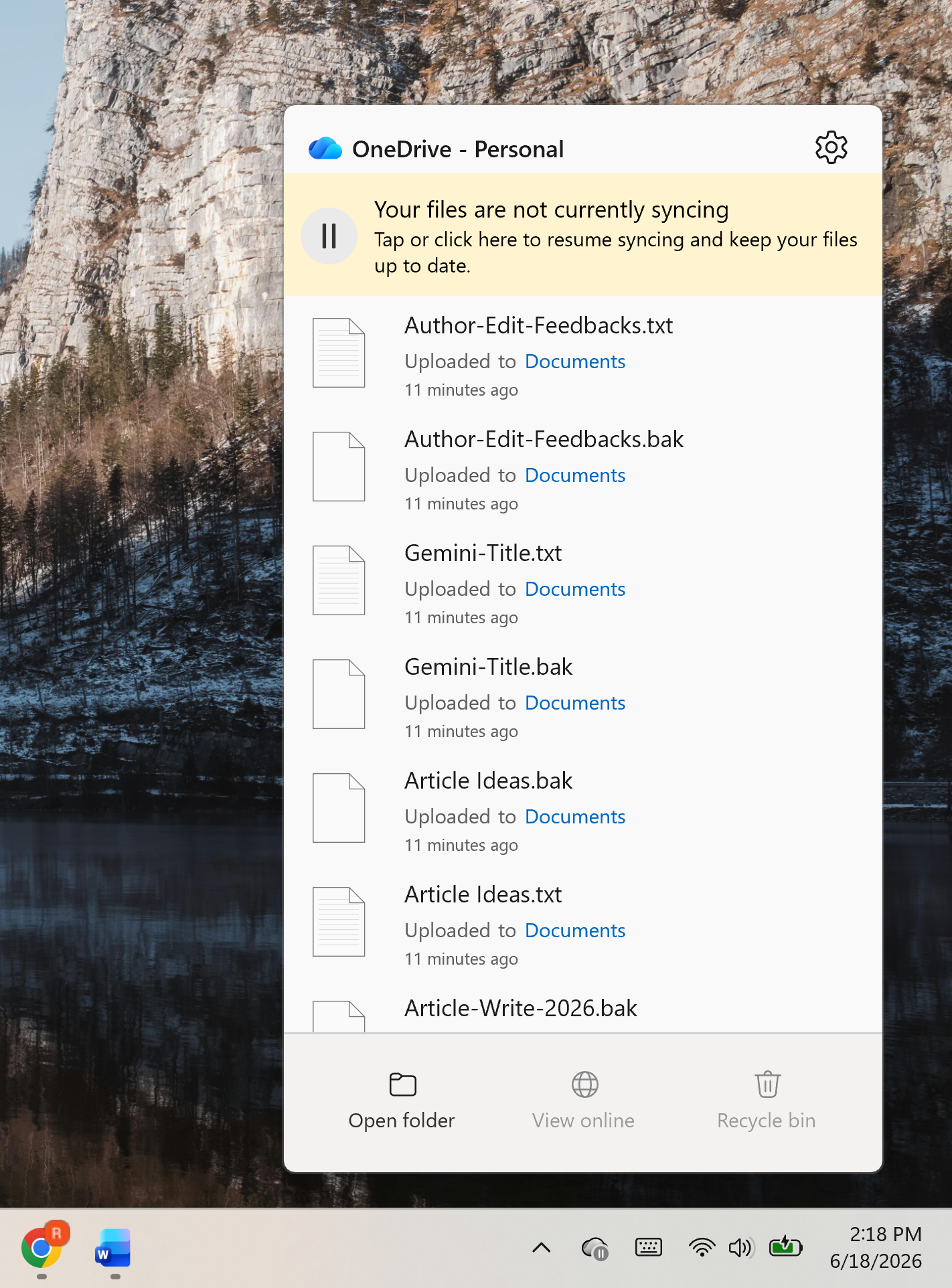Select the file name Gemini-Title.bak
This screenshot has width=952, height=1288.
pyautogui.click(x=489, y=667)
